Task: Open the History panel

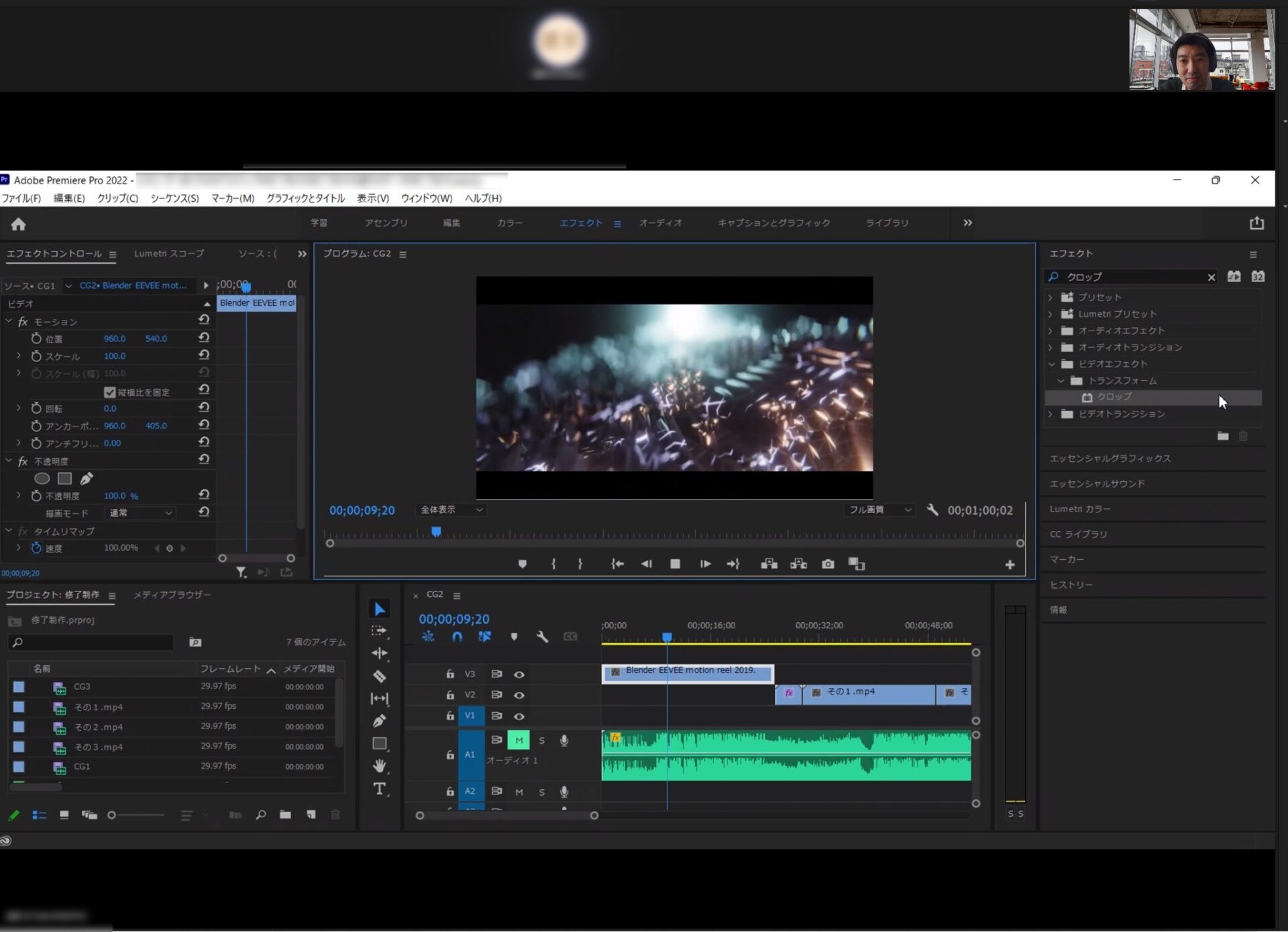Action: [1071, 585]
